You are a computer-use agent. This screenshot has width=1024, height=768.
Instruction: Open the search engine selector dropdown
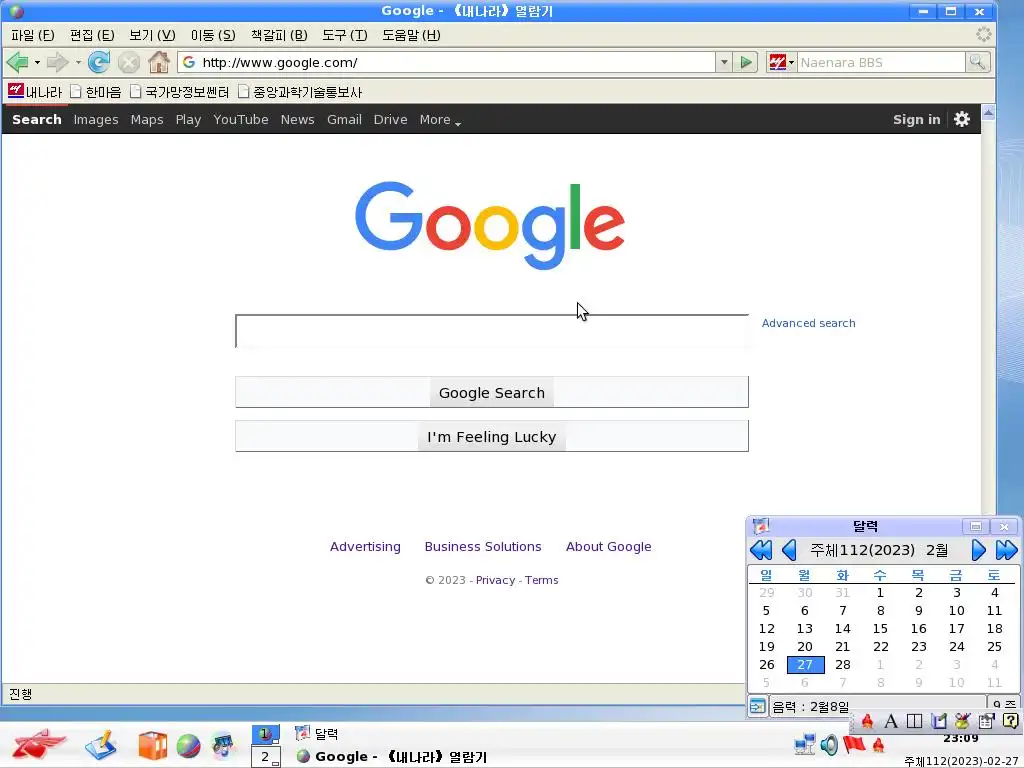point(781,62)
